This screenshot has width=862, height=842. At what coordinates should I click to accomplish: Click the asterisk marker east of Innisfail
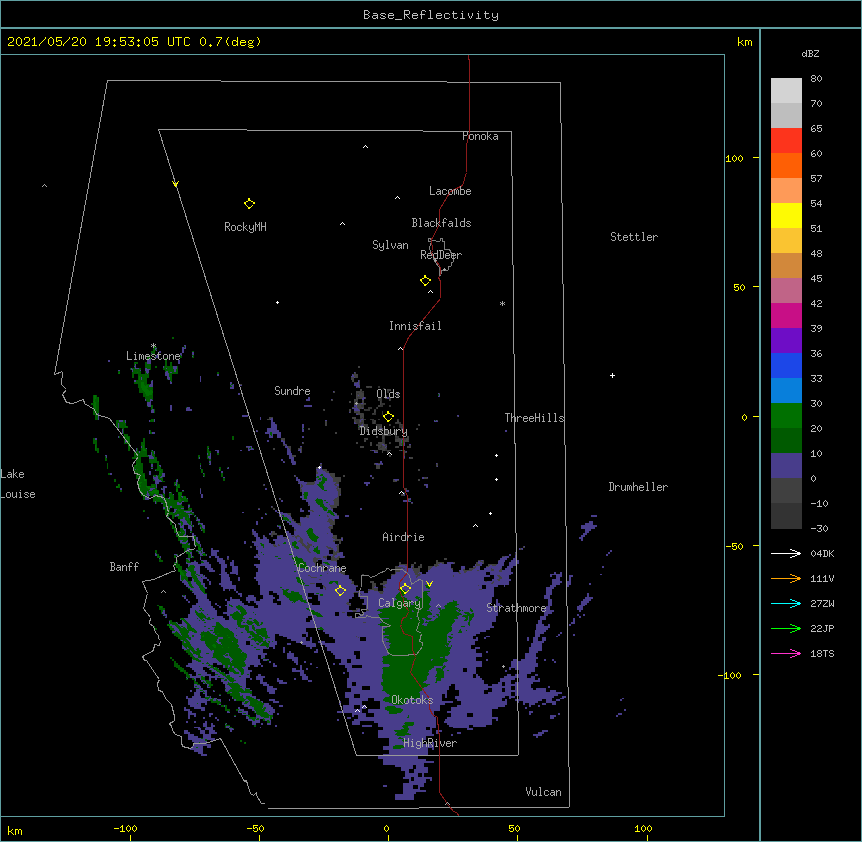click(502, 304)
